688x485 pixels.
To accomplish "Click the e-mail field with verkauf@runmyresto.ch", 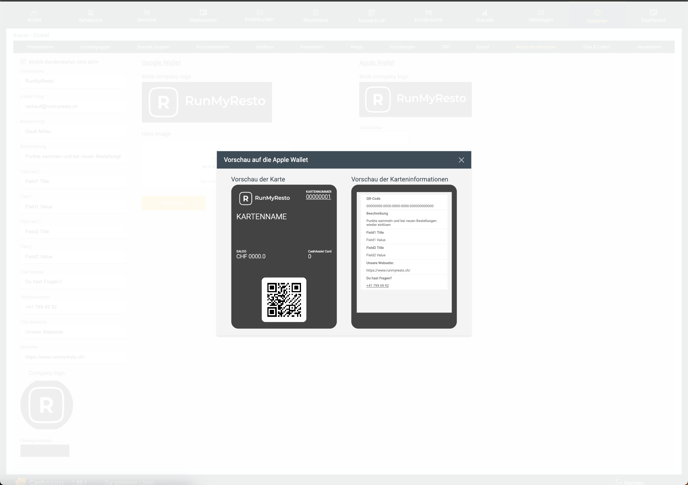I will (x=73, y=106).
